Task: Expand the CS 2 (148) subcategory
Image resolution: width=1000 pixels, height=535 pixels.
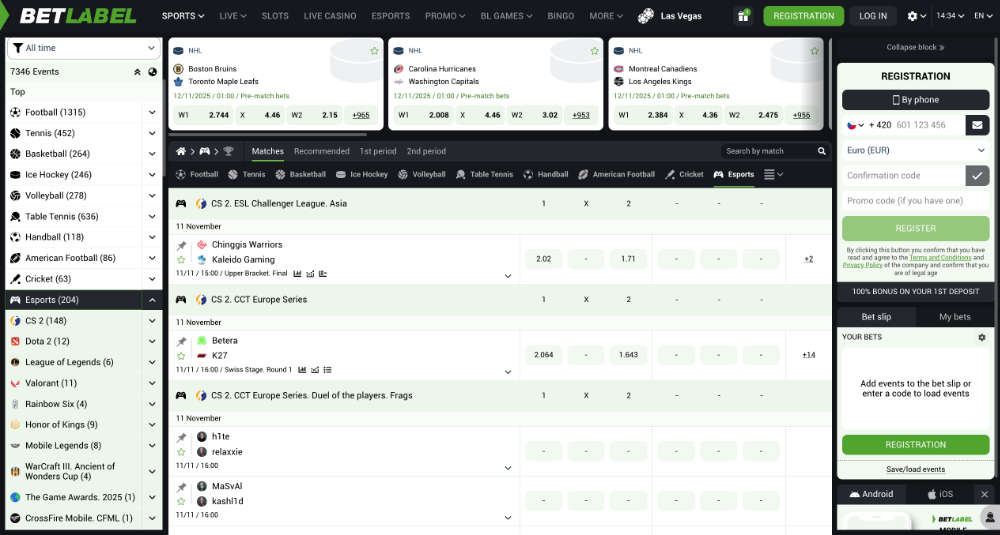Action: pos(152,321)
